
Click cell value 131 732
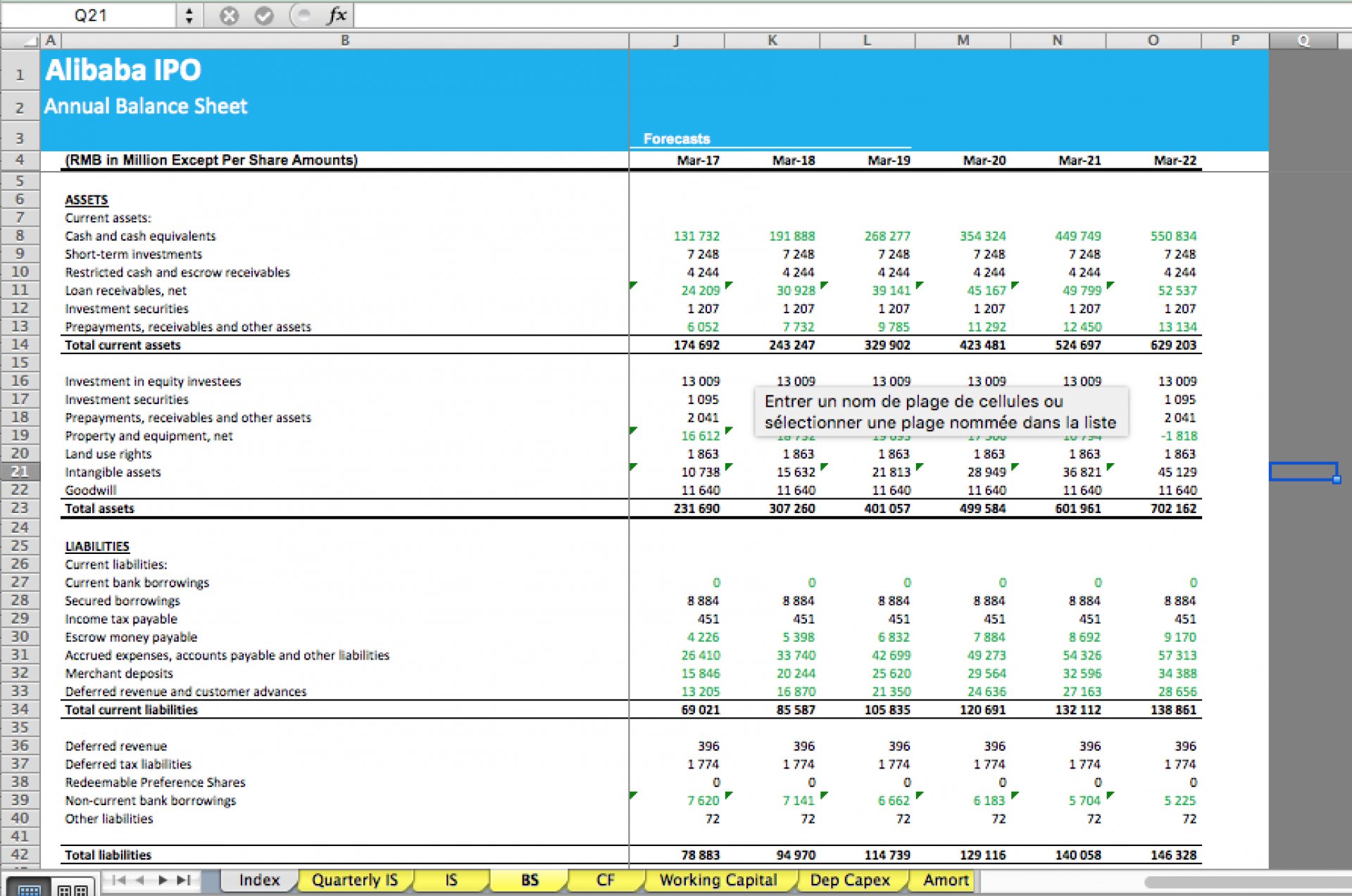tap(696, 236)
